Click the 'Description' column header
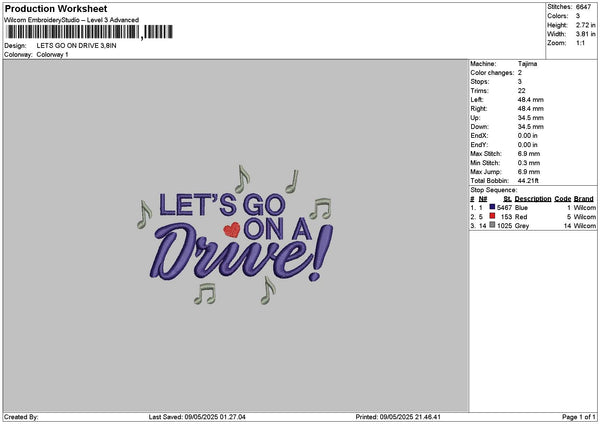600x424 pixels. click(x=533, y=199)
